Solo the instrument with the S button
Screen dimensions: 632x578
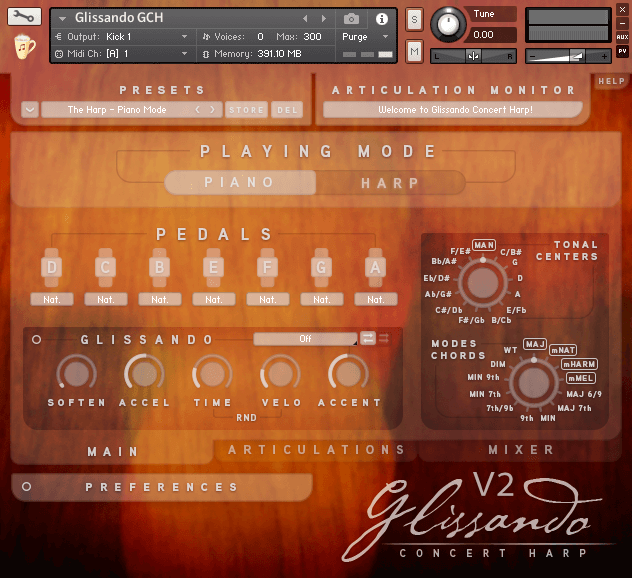(414, 19)
